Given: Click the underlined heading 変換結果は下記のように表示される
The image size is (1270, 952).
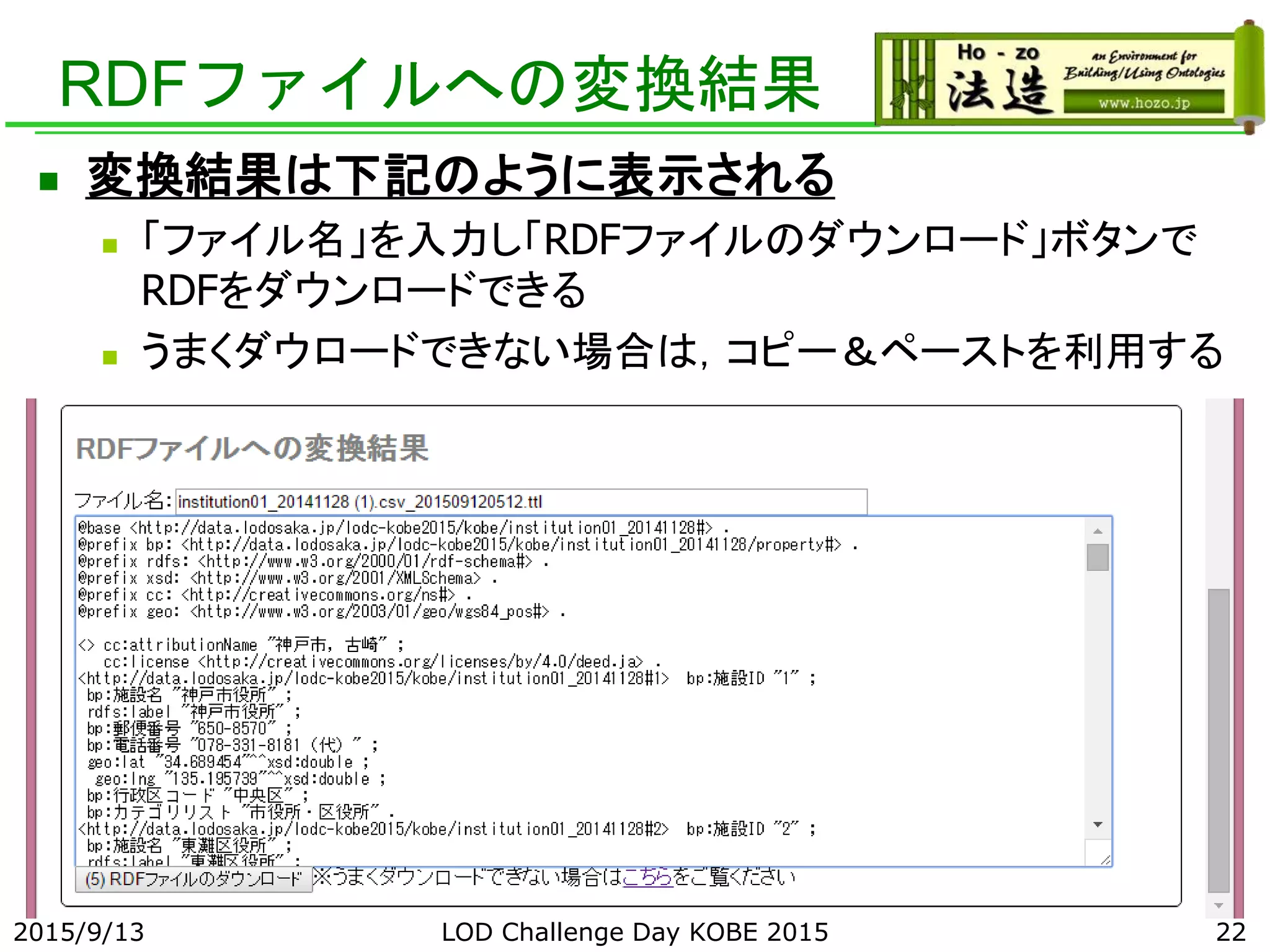Looking at the screenshot, I should pyautogui.click(x=460, y=175).
